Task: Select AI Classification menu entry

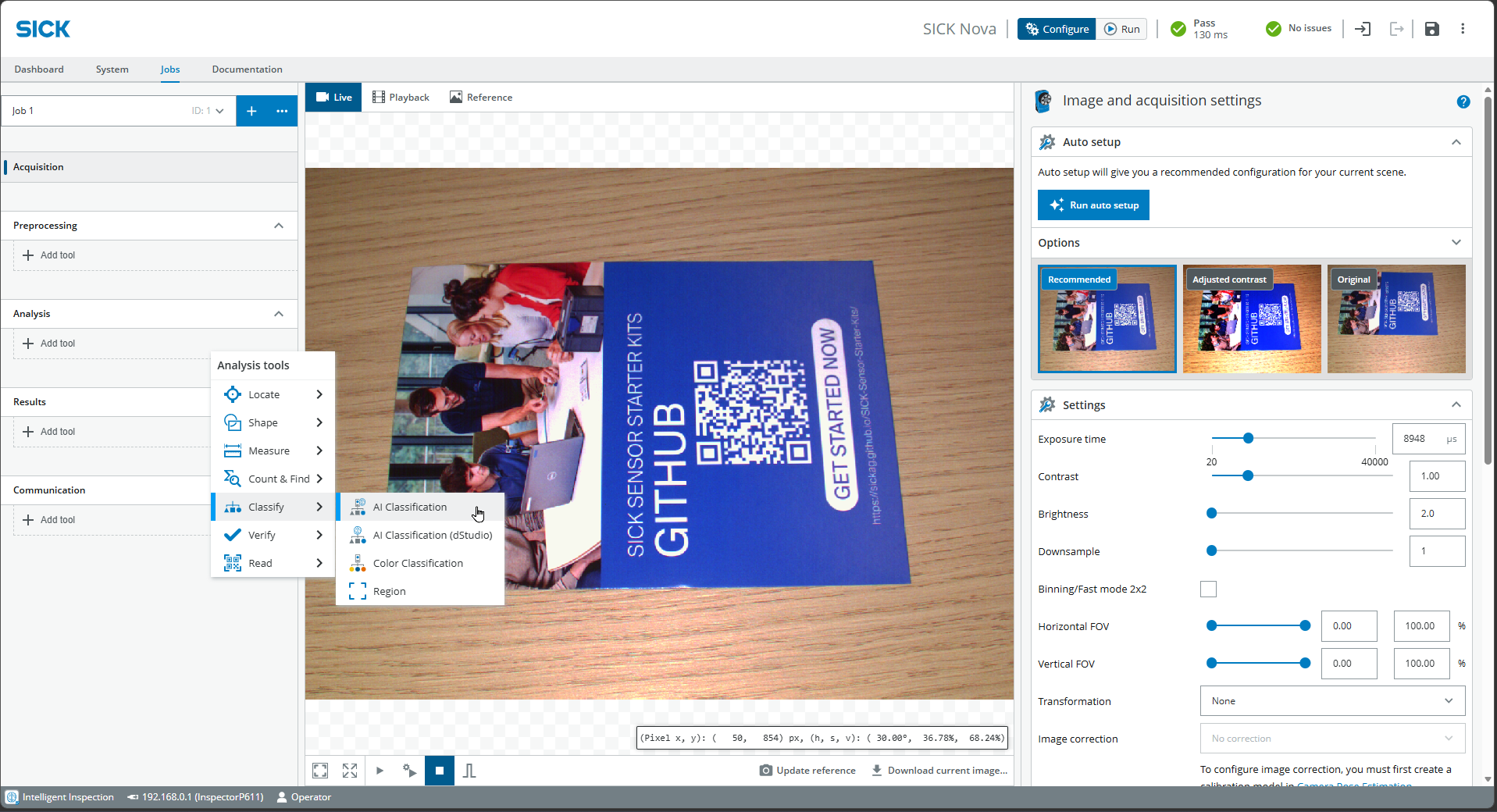Action: [420, 507]
